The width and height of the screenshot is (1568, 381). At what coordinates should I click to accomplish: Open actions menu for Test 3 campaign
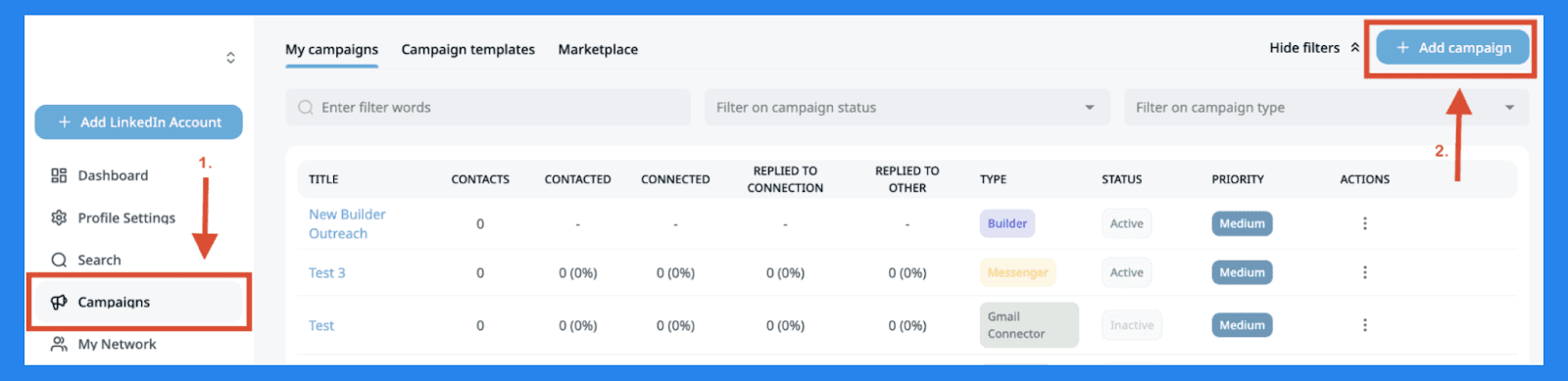coord(1364,272)
